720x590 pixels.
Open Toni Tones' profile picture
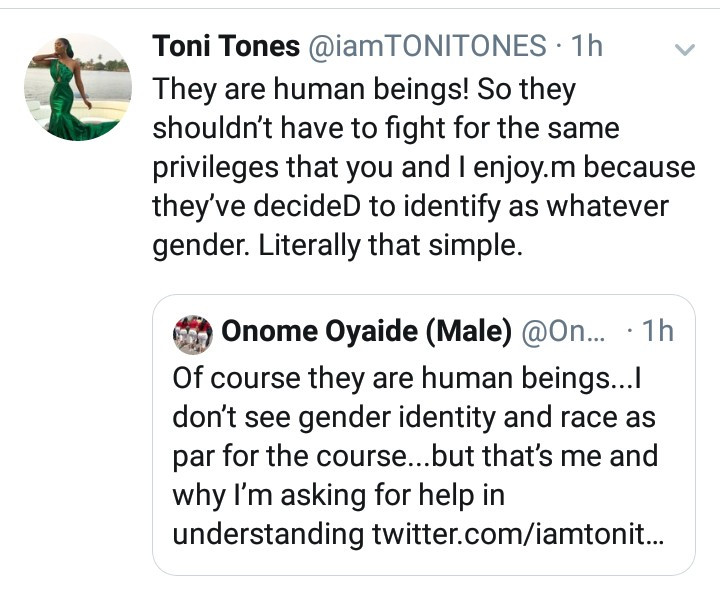pyautogui.click(x=78, y=86)
